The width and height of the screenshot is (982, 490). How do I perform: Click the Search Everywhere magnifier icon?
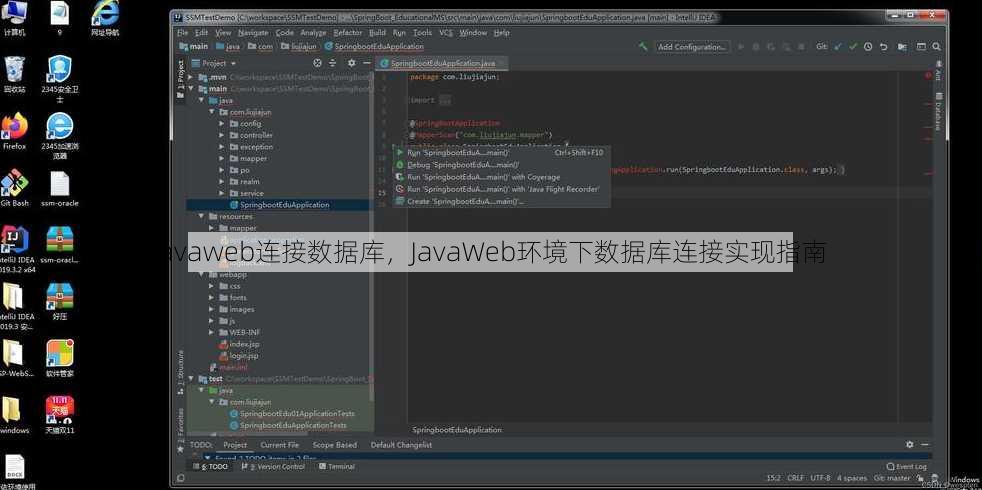[936, 46]
